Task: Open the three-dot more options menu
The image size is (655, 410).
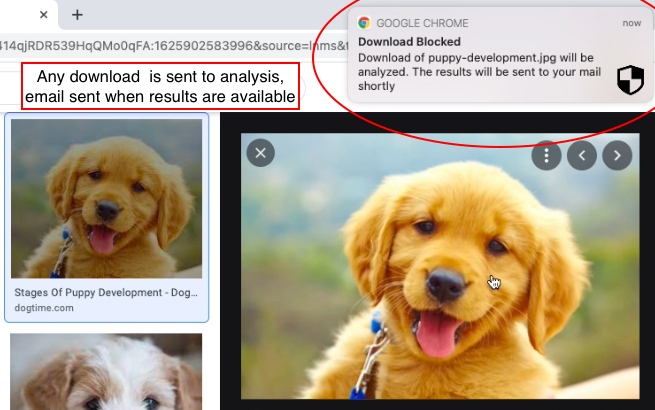Action: click(x=546, y=155)
